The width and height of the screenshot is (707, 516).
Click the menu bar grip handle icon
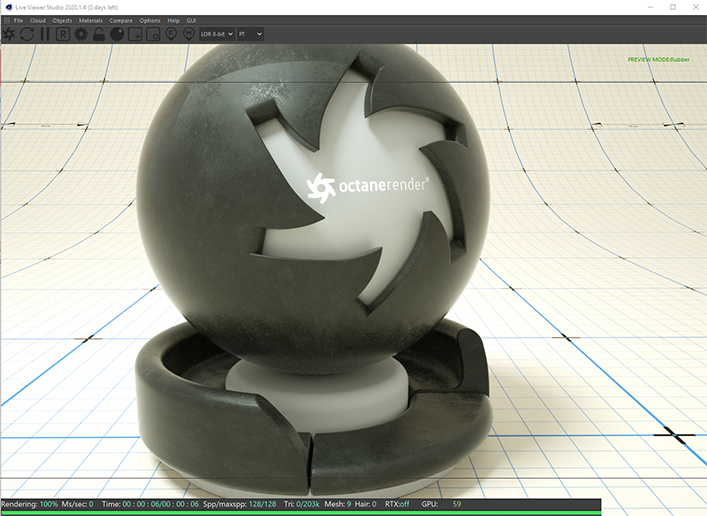click(x=7, y=21)
